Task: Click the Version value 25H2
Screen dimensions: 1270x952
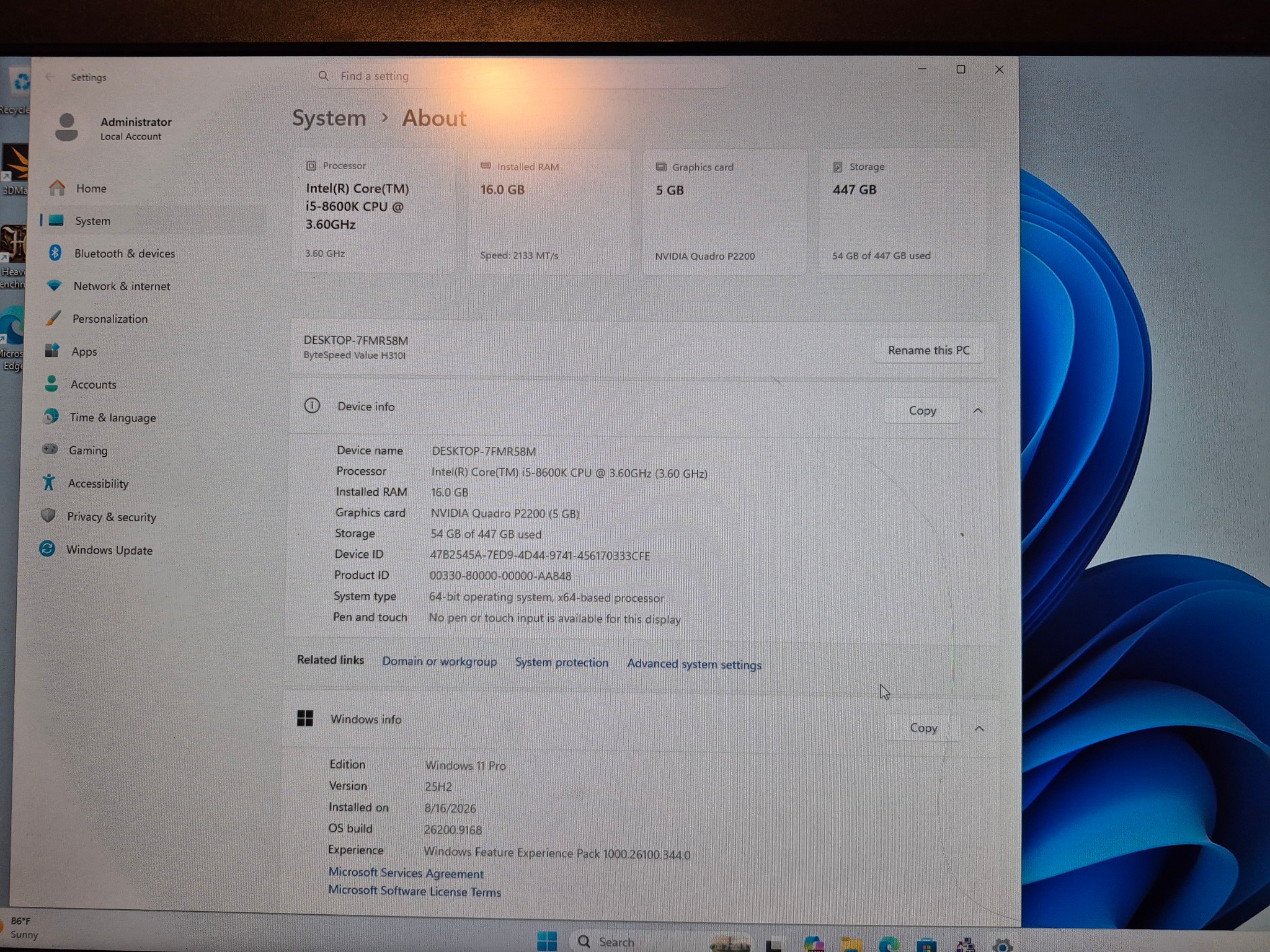Action: [x=438, y=787]
